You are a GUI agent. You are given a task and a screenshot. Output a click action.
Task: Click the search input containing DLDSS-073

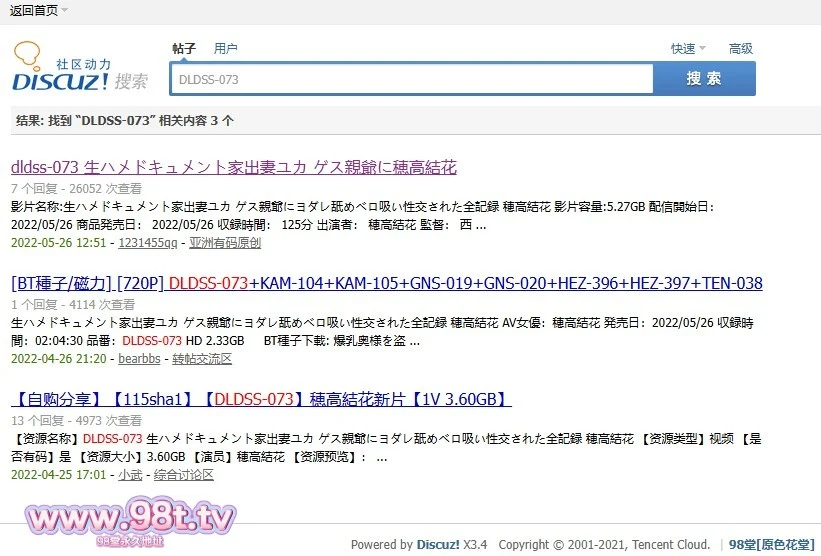click(x=410, y=79)
